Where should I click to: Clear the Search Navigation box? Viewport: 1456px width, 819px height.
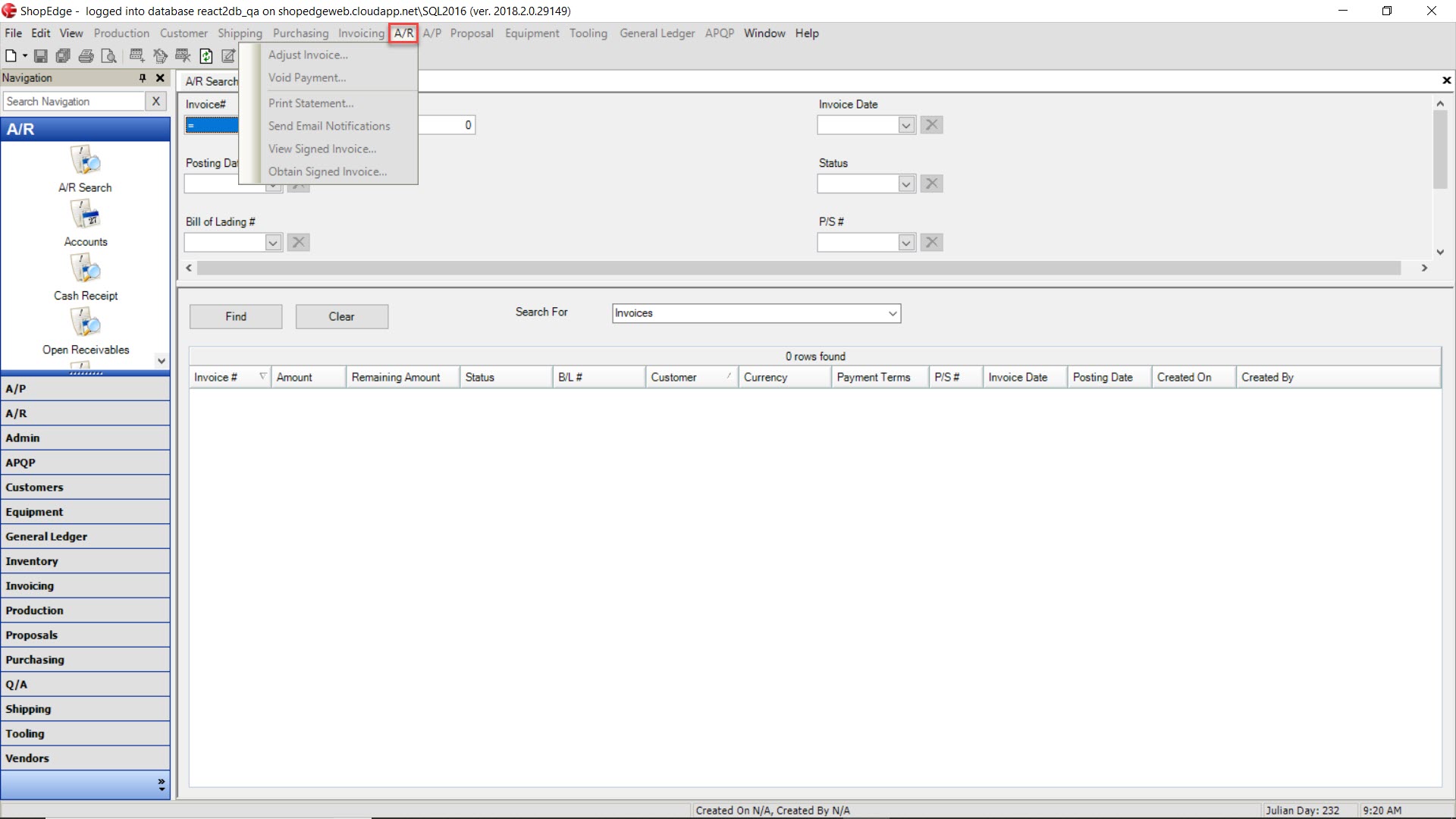click(x=155, y=102)
